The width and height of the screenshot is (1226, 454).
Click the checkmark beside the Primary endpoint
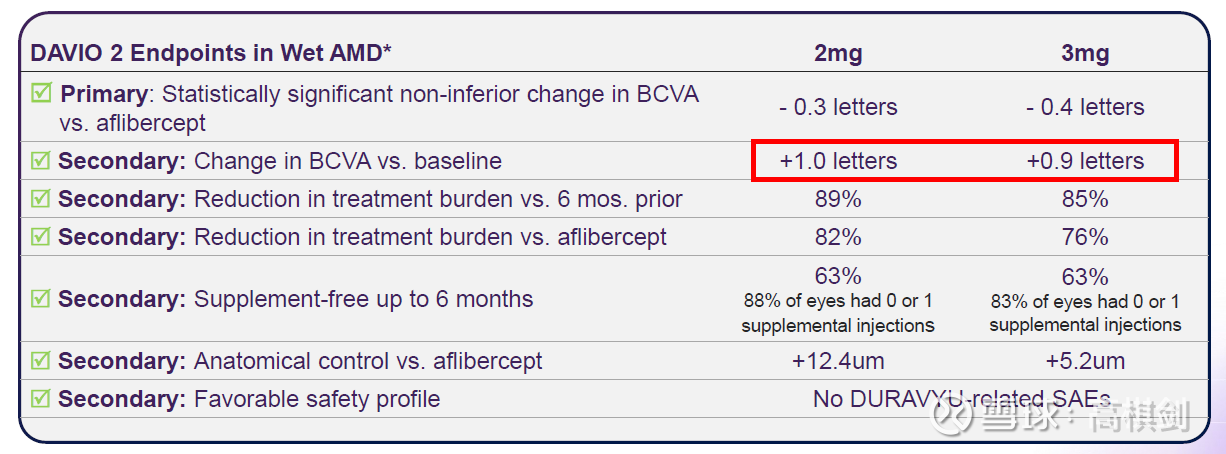coord(42,94)
